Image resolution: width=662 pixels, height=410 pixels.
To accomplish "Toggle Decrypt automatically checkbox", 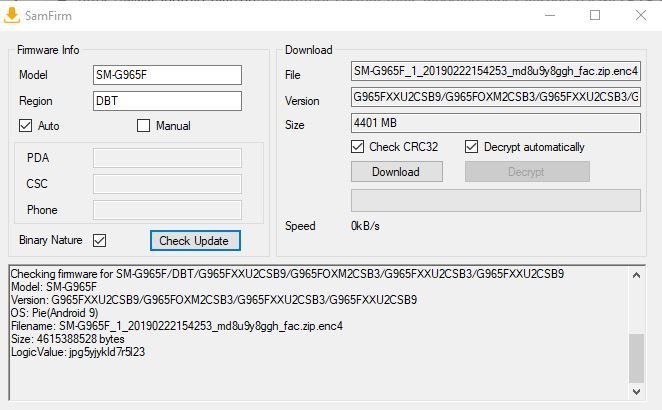I will [471, 147].
